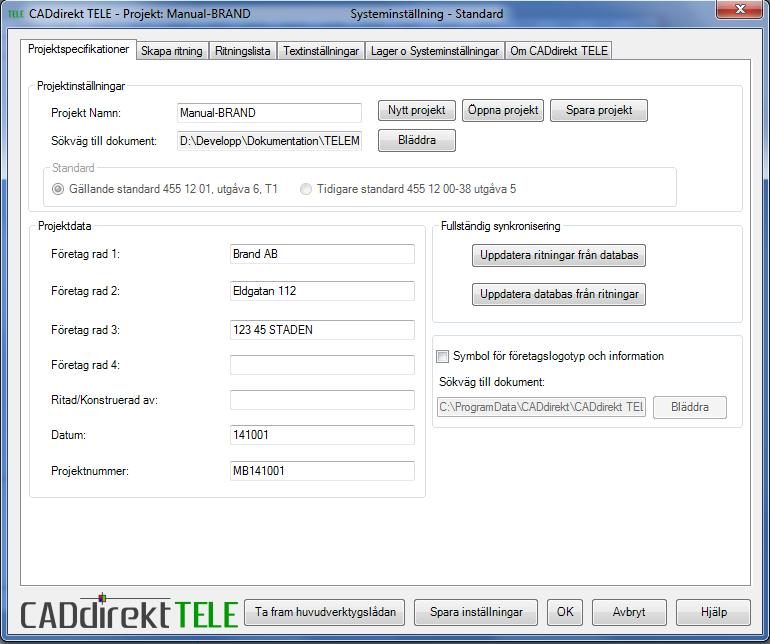The image size is (770, 644).
Task: Open help with the Hjälp button
Action: [x=714, y=612]
